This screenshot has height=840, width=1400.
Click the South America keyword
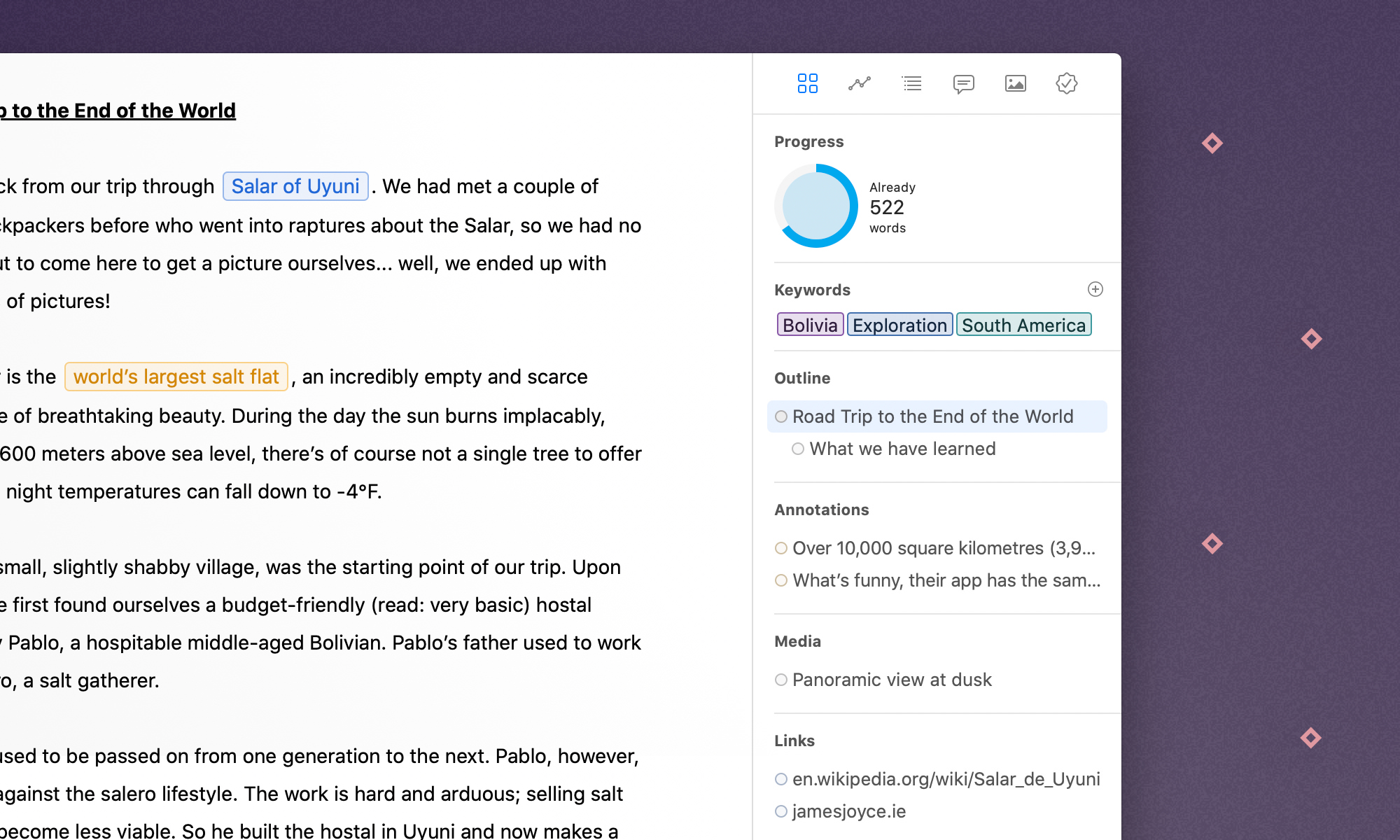[x=1023, y=324]
